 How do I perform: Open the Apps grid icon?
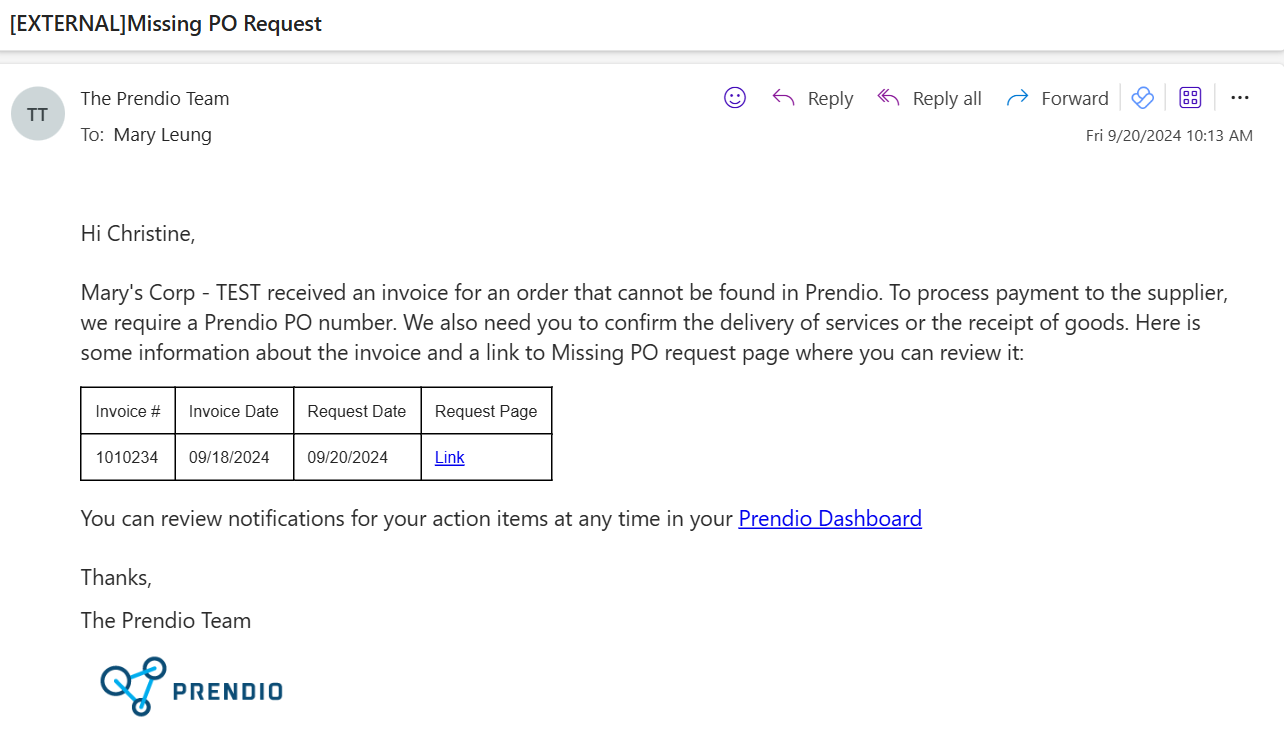point(1190,98)
